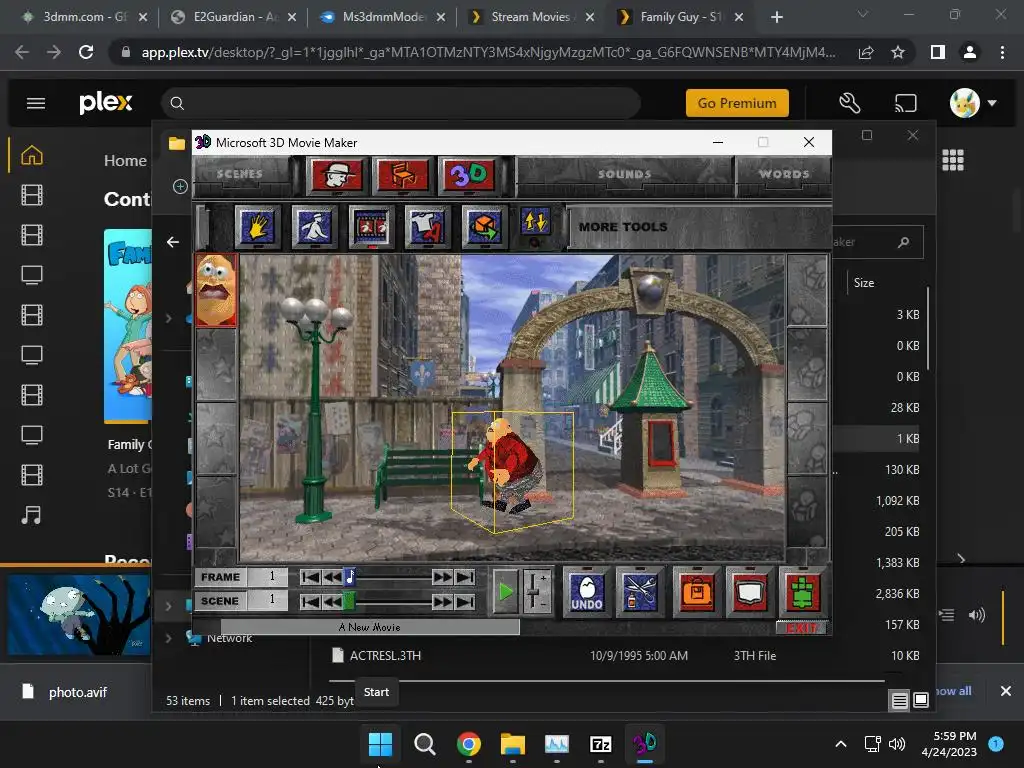Click the movie title A New Movie

[370, 627]
